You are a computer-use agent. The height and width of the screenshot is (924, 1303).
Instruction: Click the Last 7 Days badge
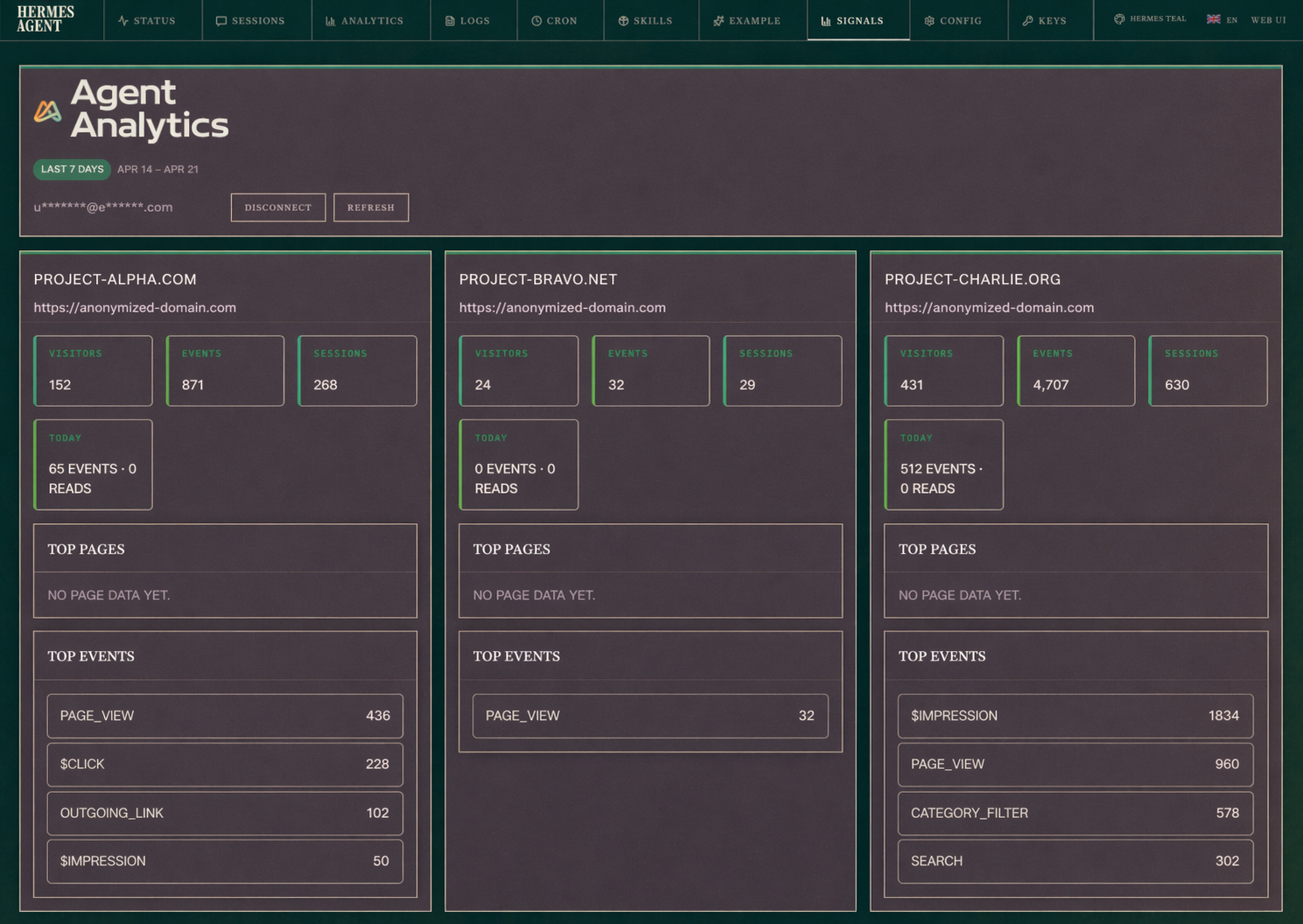click(x=73, y=169)
